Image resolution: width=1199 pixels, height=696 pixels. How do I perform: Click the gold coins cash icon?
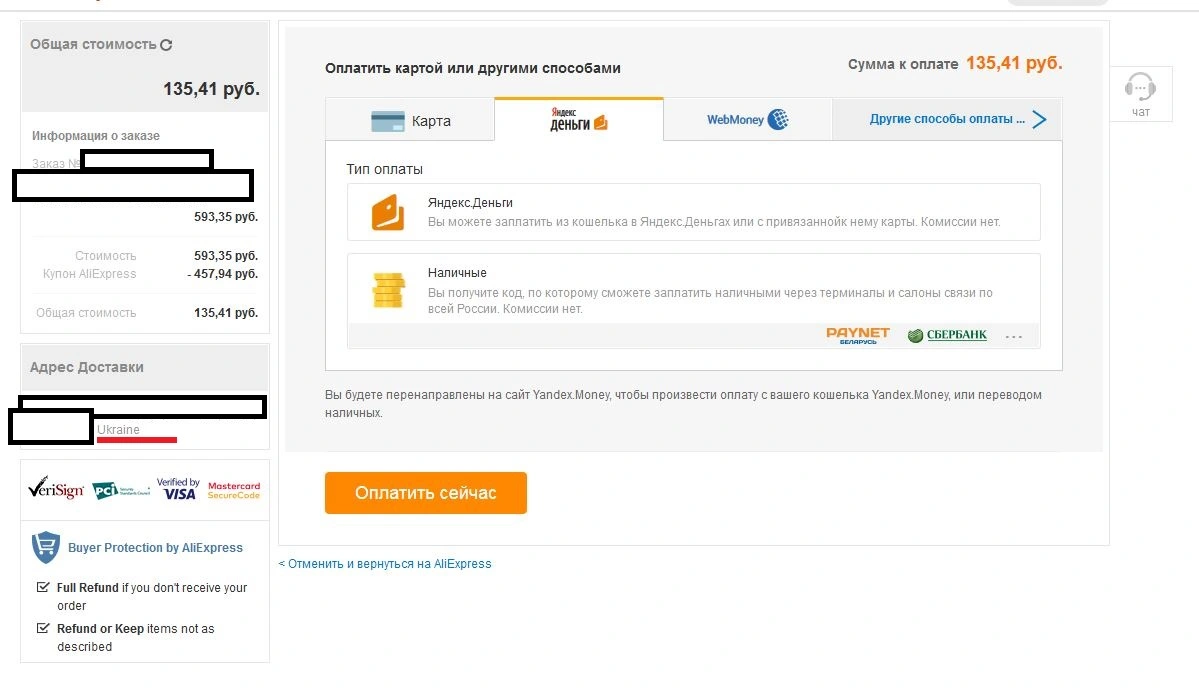pyautogui.click(x=388, y=290)
